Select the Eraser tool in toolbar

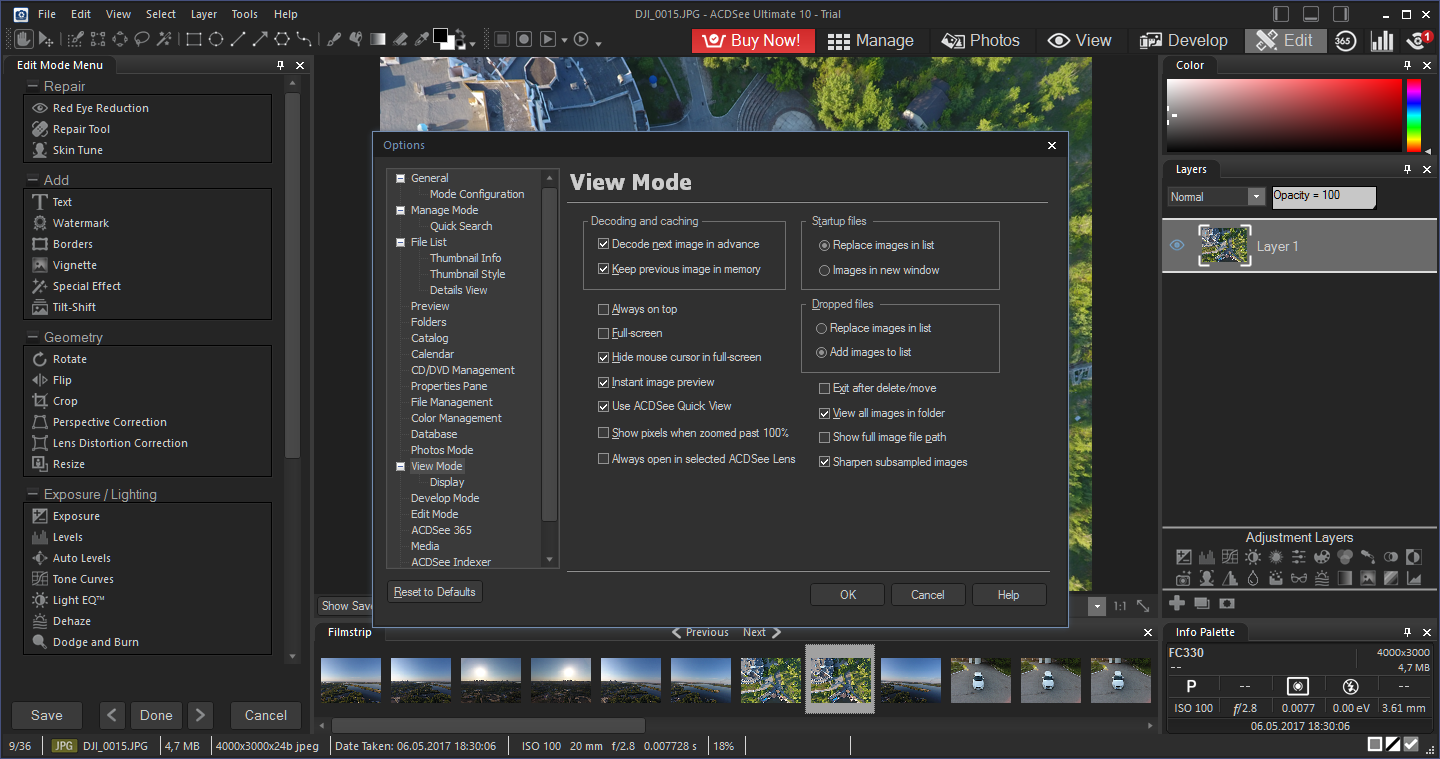(400, 39)
